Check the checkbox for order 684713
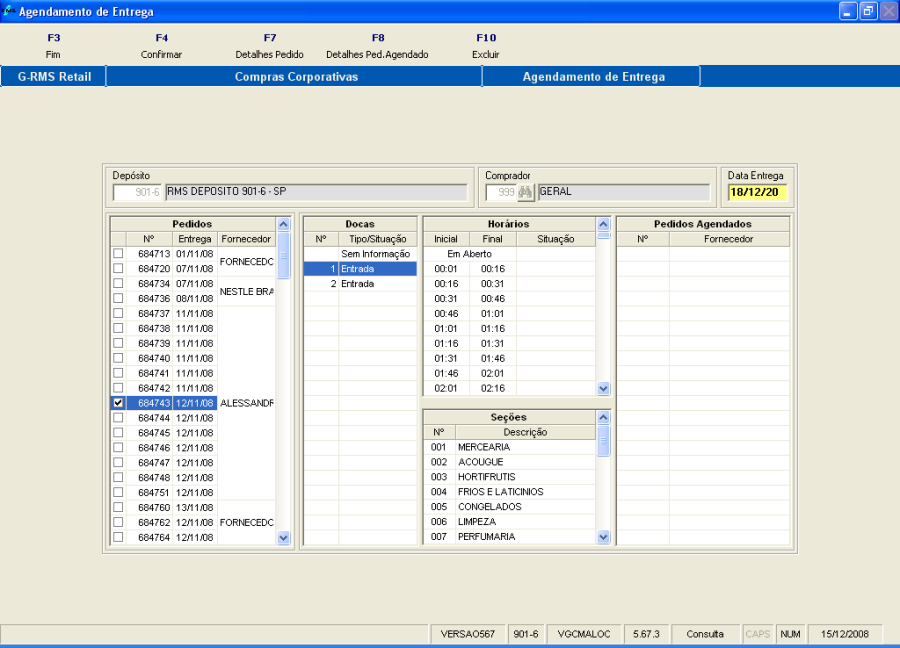900x648 pixels. tap(118, 254)
